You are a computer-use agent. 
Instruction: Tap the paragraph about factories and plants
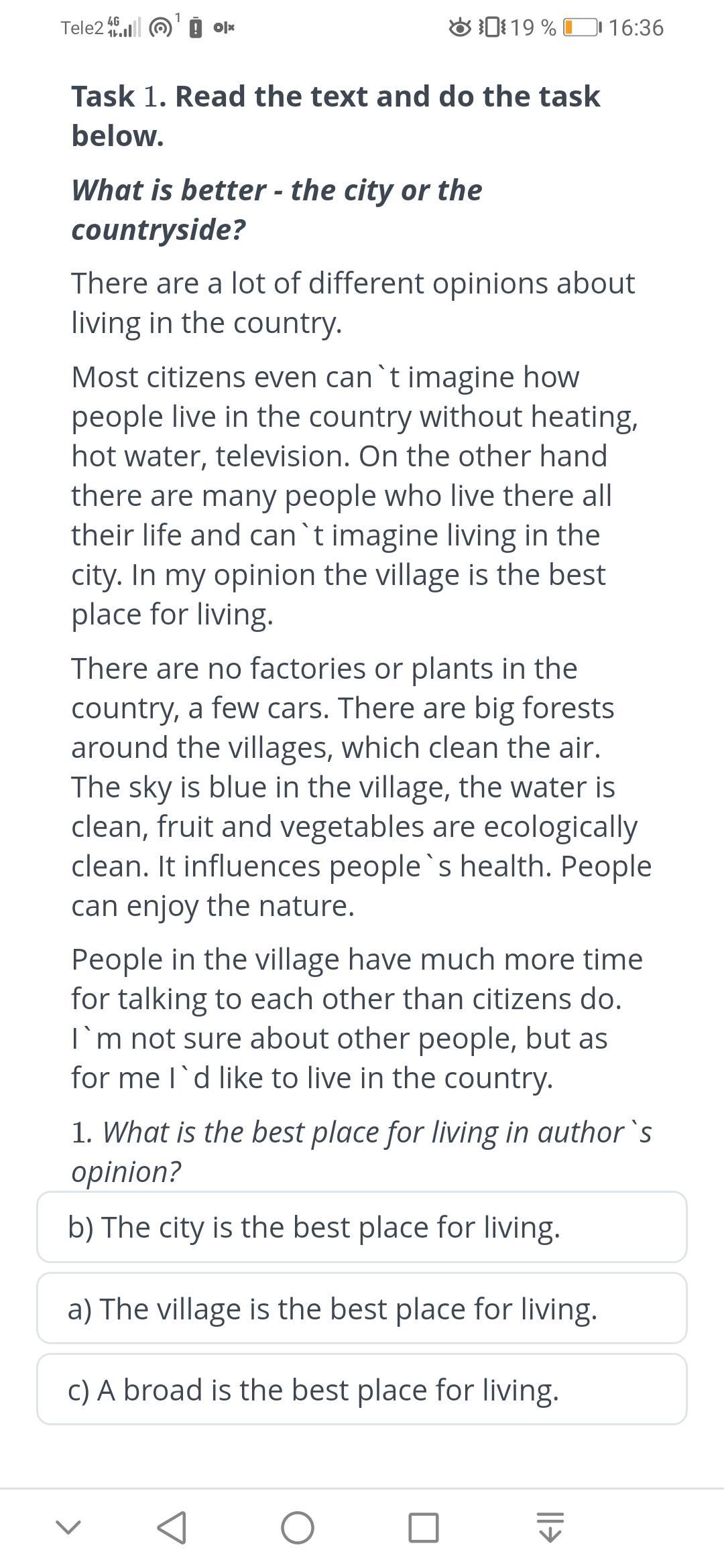click(361, 787)
